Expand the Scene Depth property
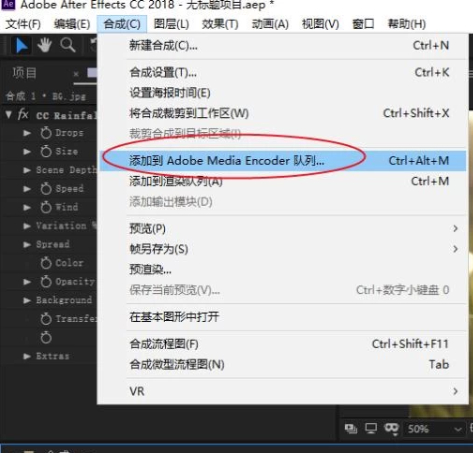The image size is (473, 453). (x=27, y=170)
